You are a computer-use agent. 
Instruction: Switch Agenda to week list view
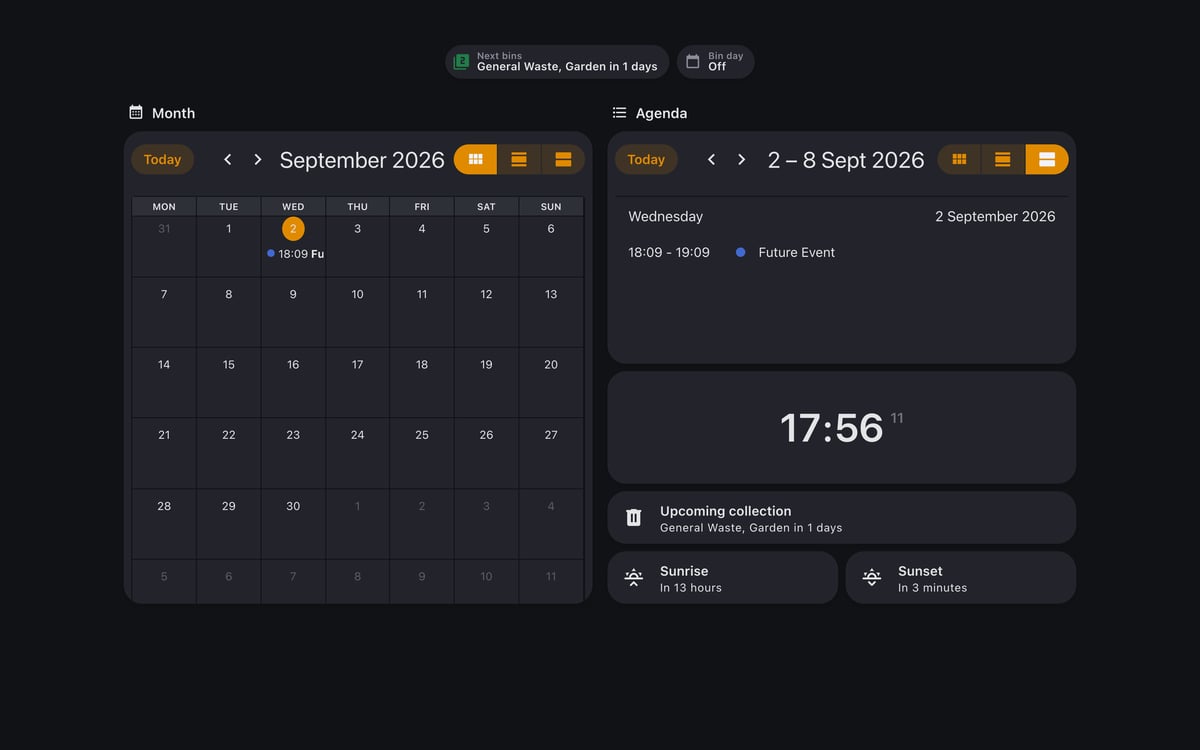1003,159
